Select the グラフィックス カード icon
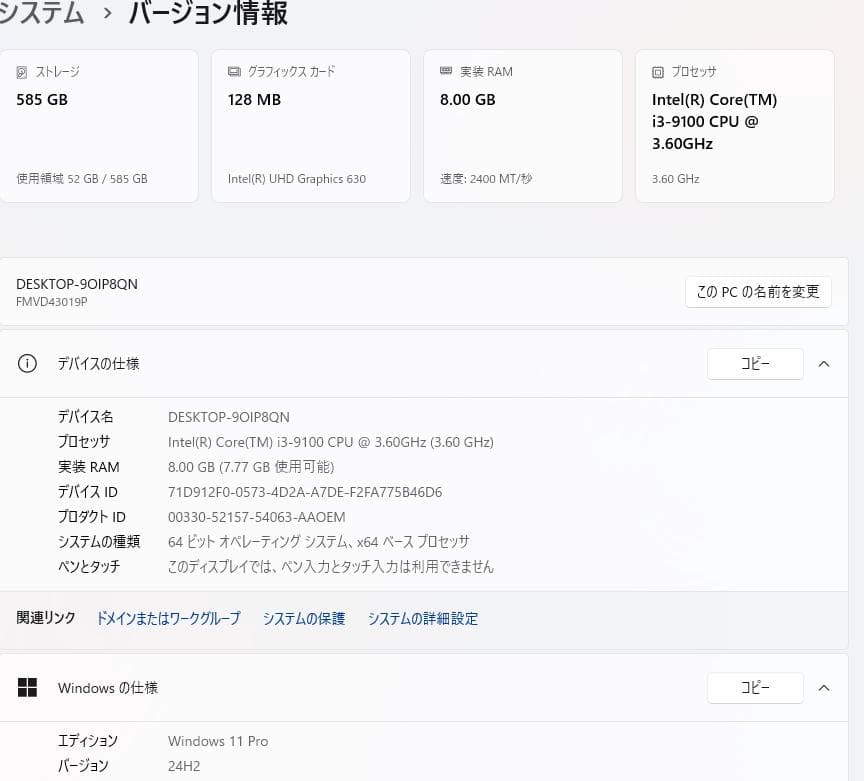The image size is (864, 781). click(x=234, y=71)
